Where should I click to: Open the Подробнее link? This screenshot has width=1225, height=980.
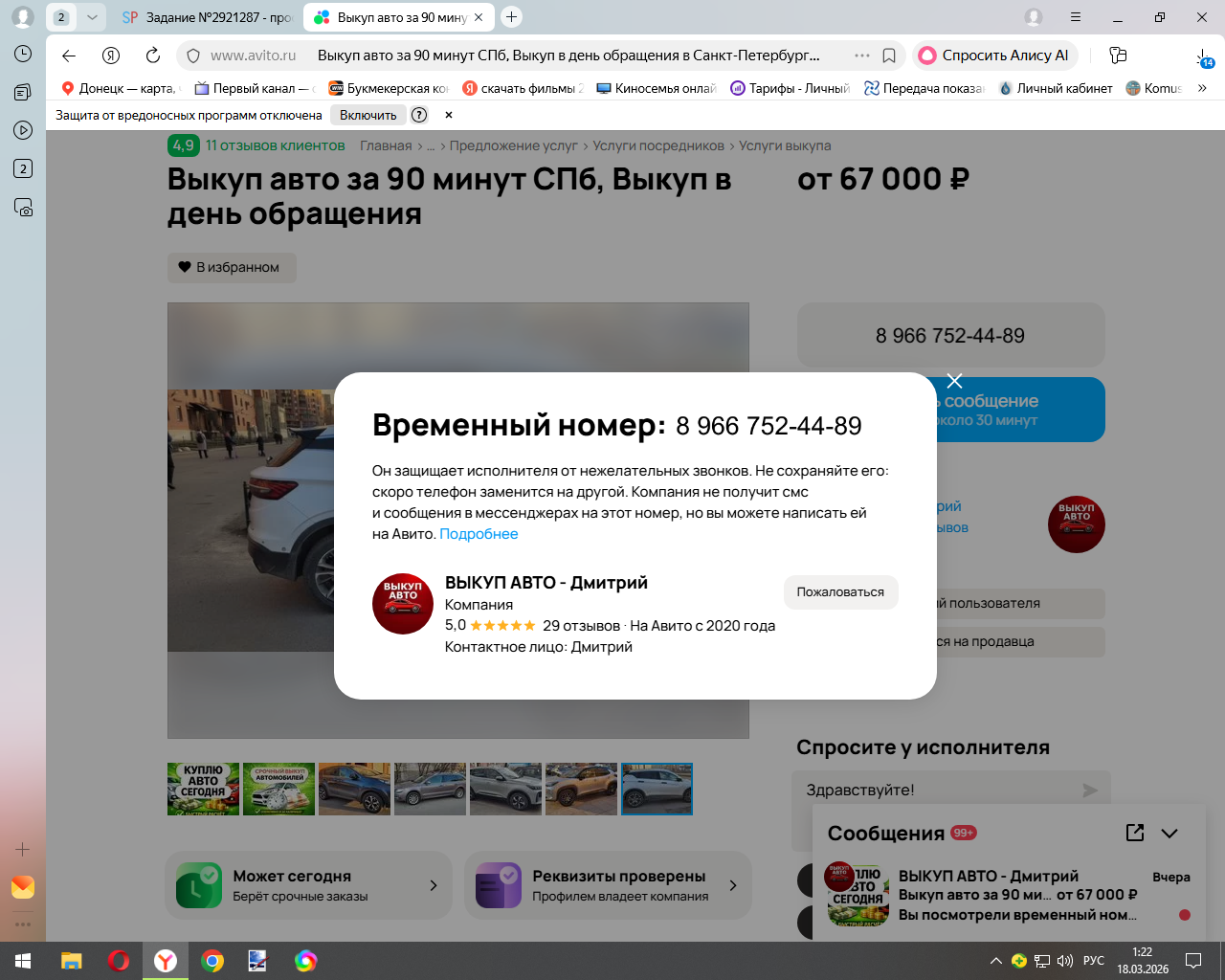pos(479,534)
